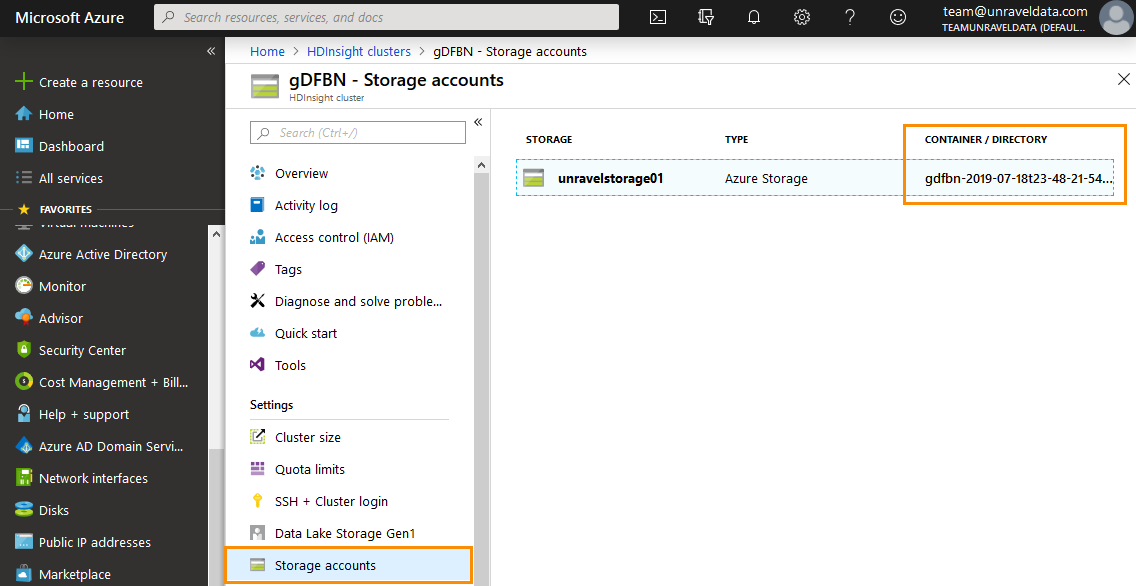Click the feedback smiley icon

click(898, 17)
